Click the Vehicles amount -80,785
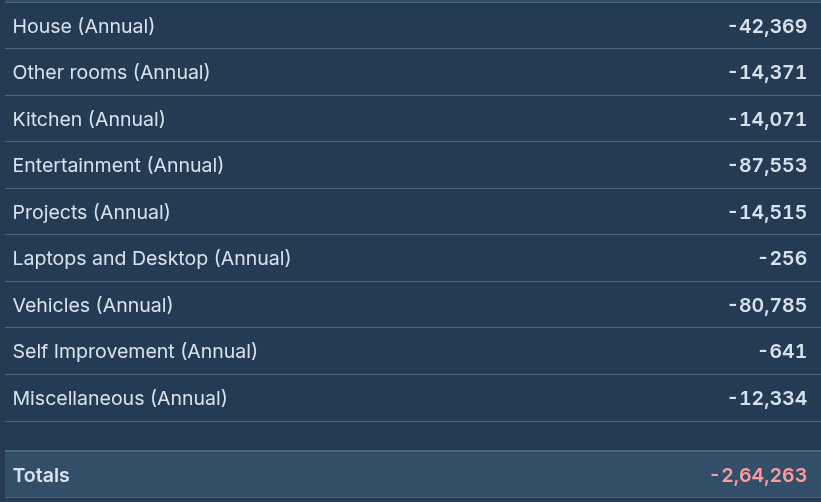Screen dimensions: 821x502 [767, 305]
